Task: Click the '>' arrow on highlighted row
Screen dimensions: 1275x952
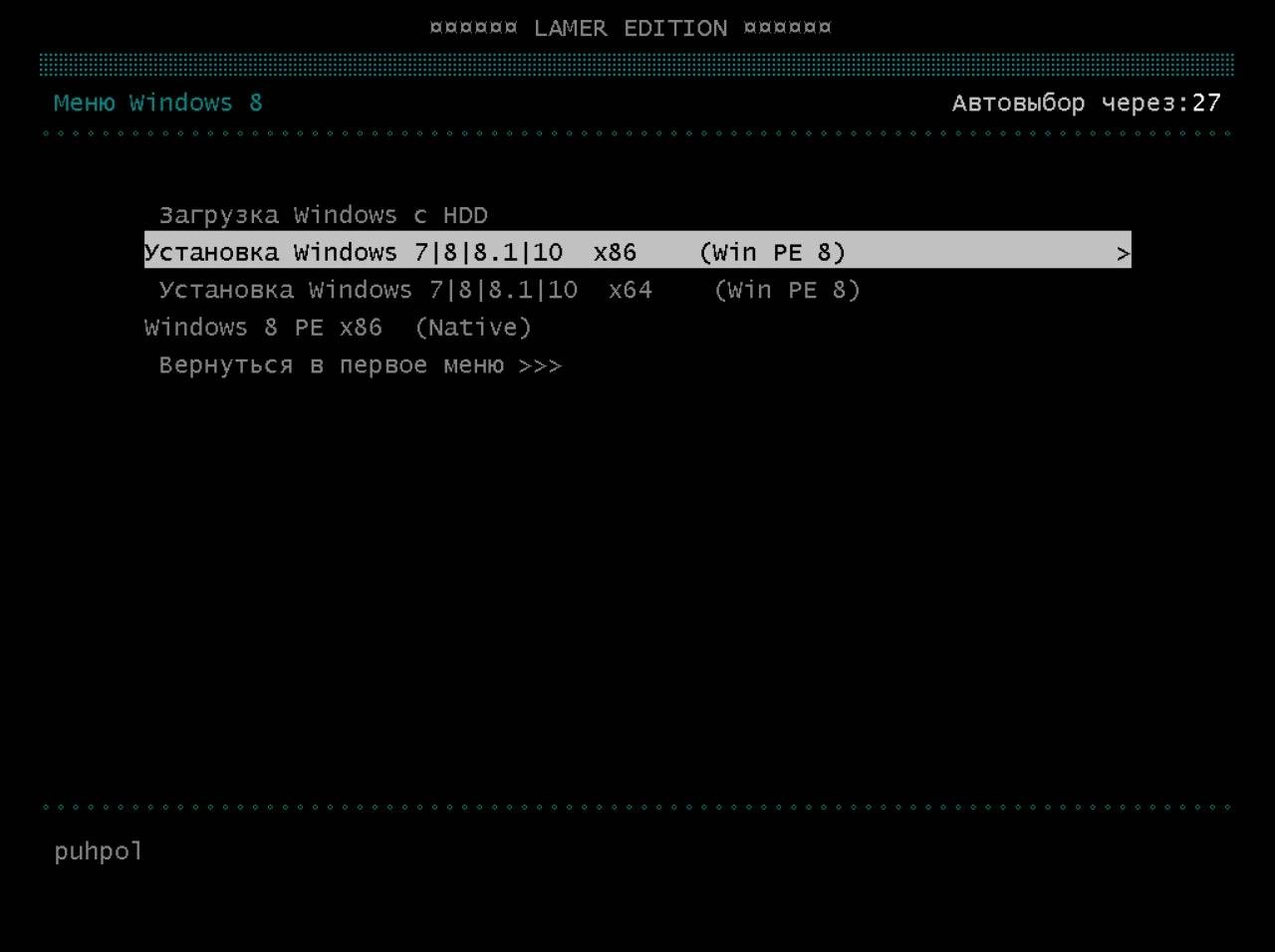Action: pos(1123,254)
